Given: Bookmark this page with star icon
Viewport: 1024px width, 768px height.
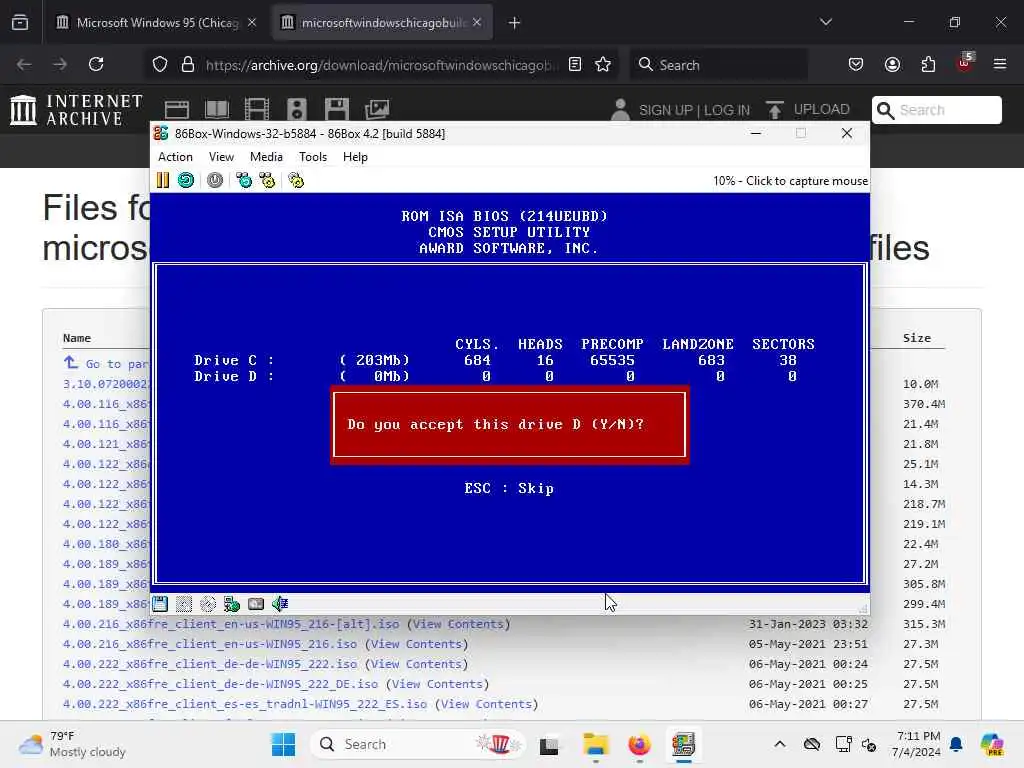Looking at the screenshot, I should [603, 64].
